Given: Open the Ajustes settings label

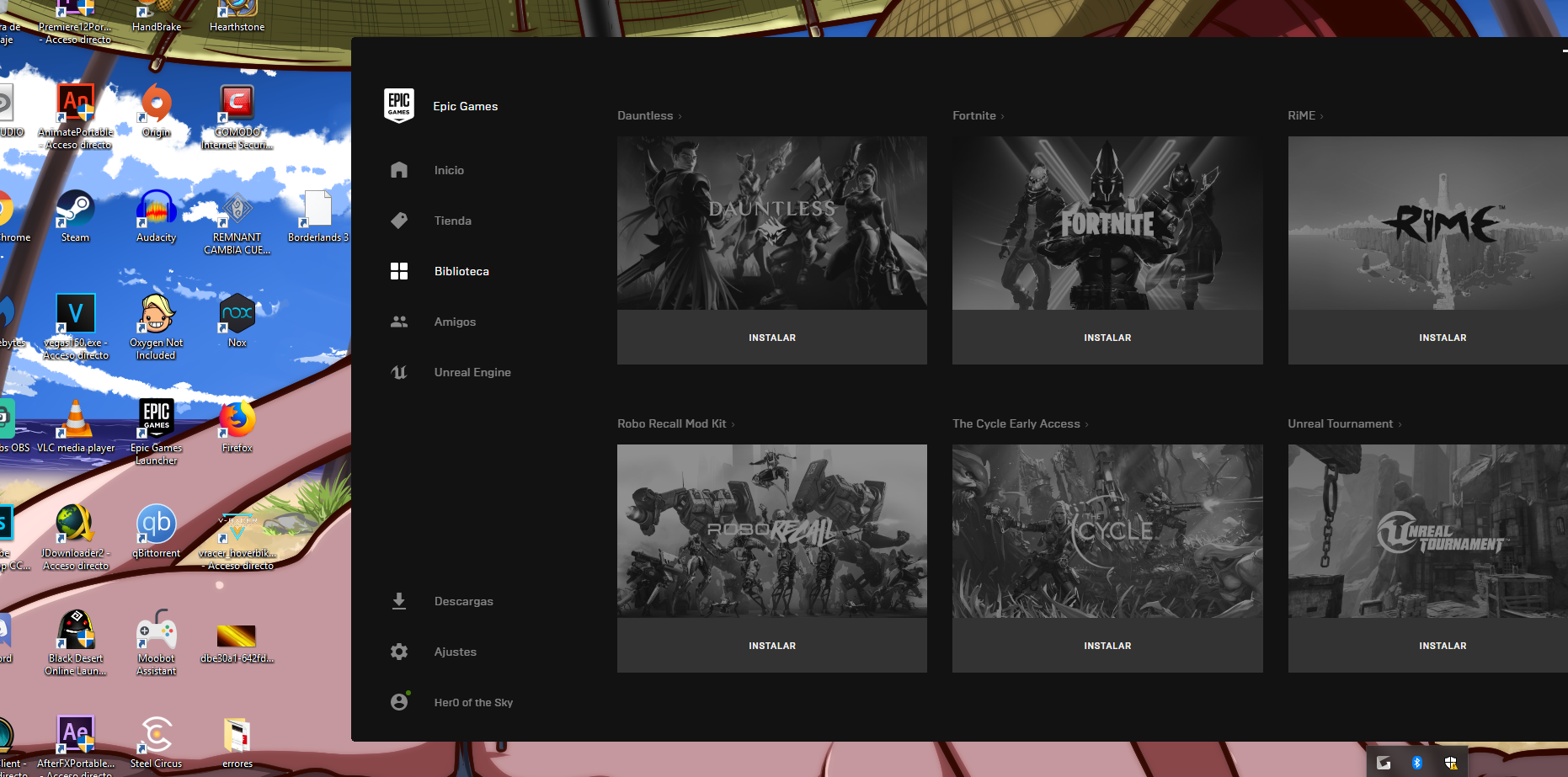Looking at the screenshot, I should pyautogui.click(x=456, y=652).
